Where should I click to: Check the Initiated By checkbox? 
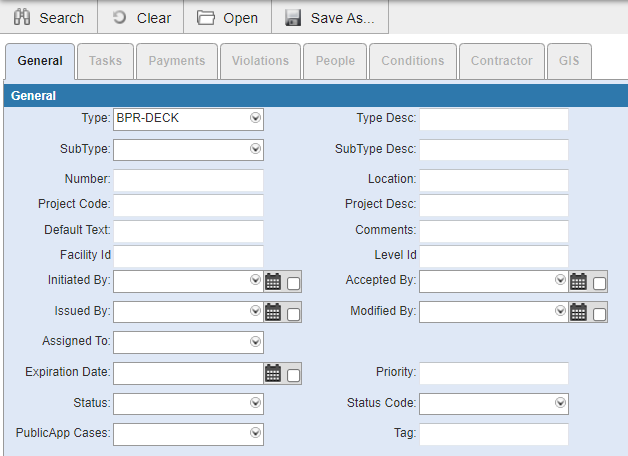click(x=294, y=283)
